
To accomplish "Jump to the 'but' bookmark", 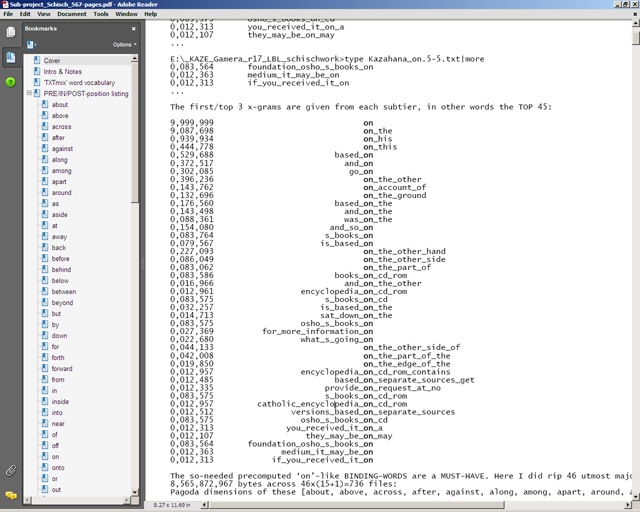I will [56, 314].
